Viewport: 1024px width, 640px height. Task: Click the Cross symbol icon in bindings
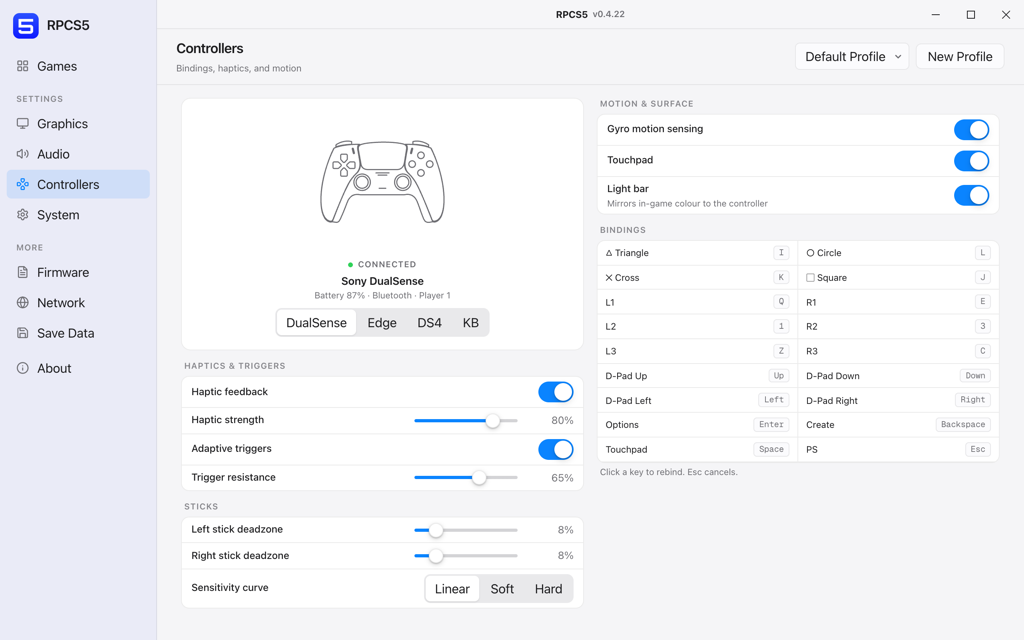pos(609,278)
